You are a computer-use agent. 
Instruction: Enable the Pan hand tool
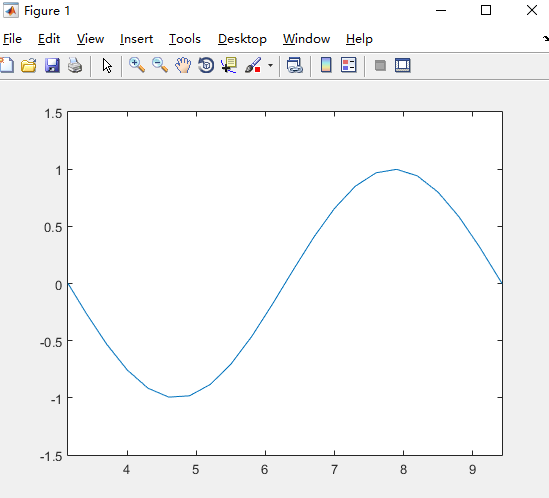tap(183, 65)
